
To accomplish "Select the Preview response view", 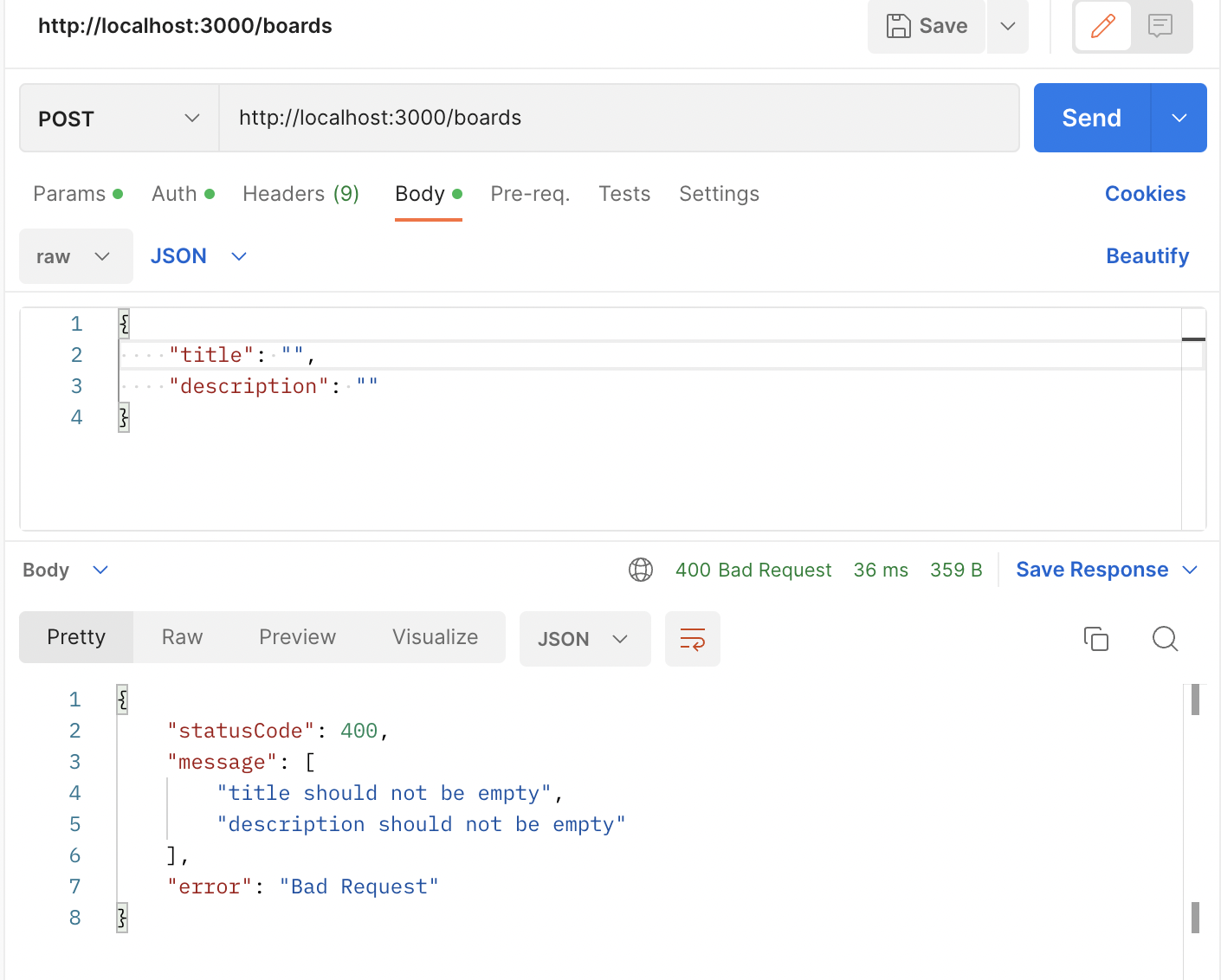I will click(x=297, y=637).
